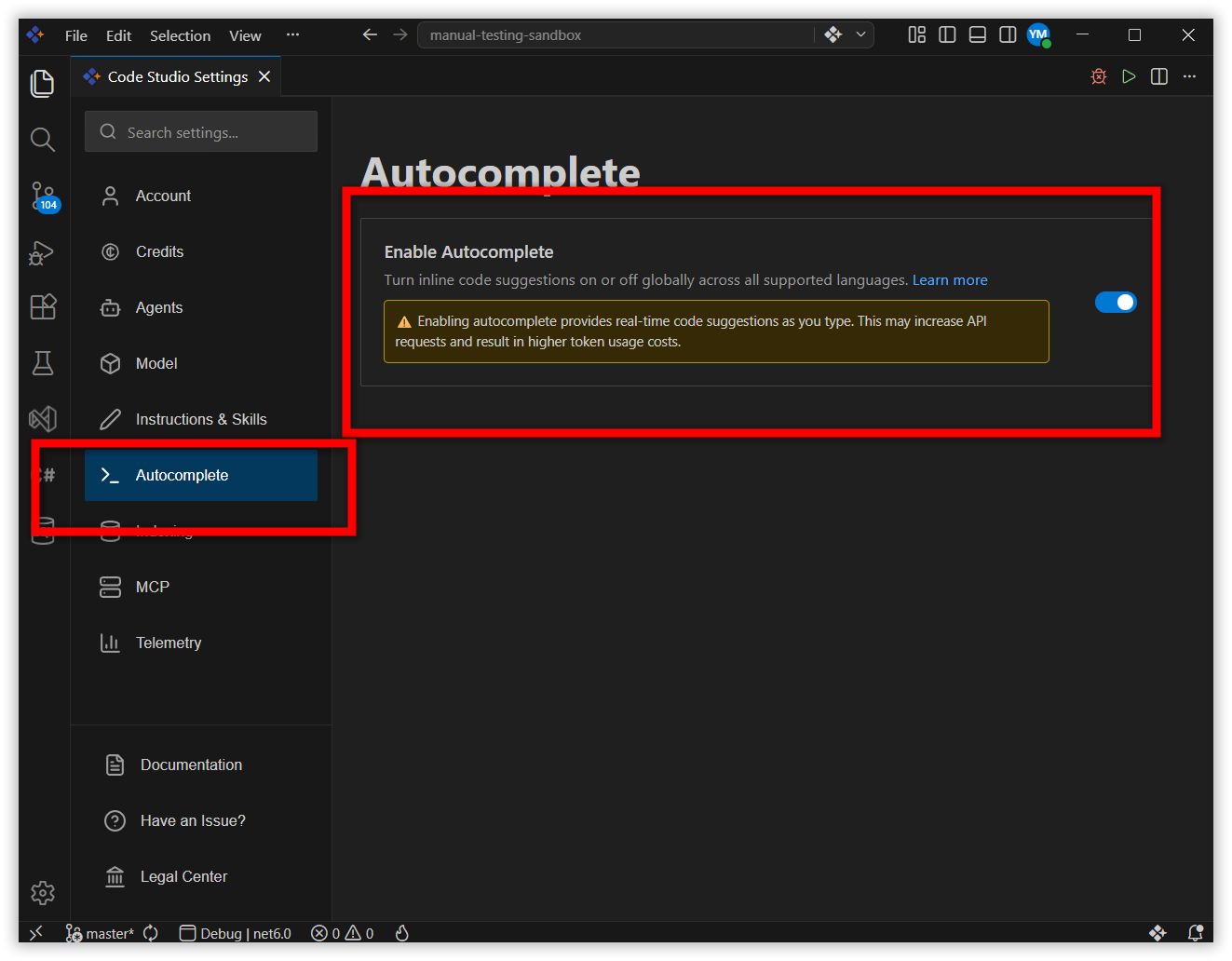Click the red debug bug icon in editor toolbar
The width and height of the screenshot is (1232, 961).
click(x=1099, y=76)
